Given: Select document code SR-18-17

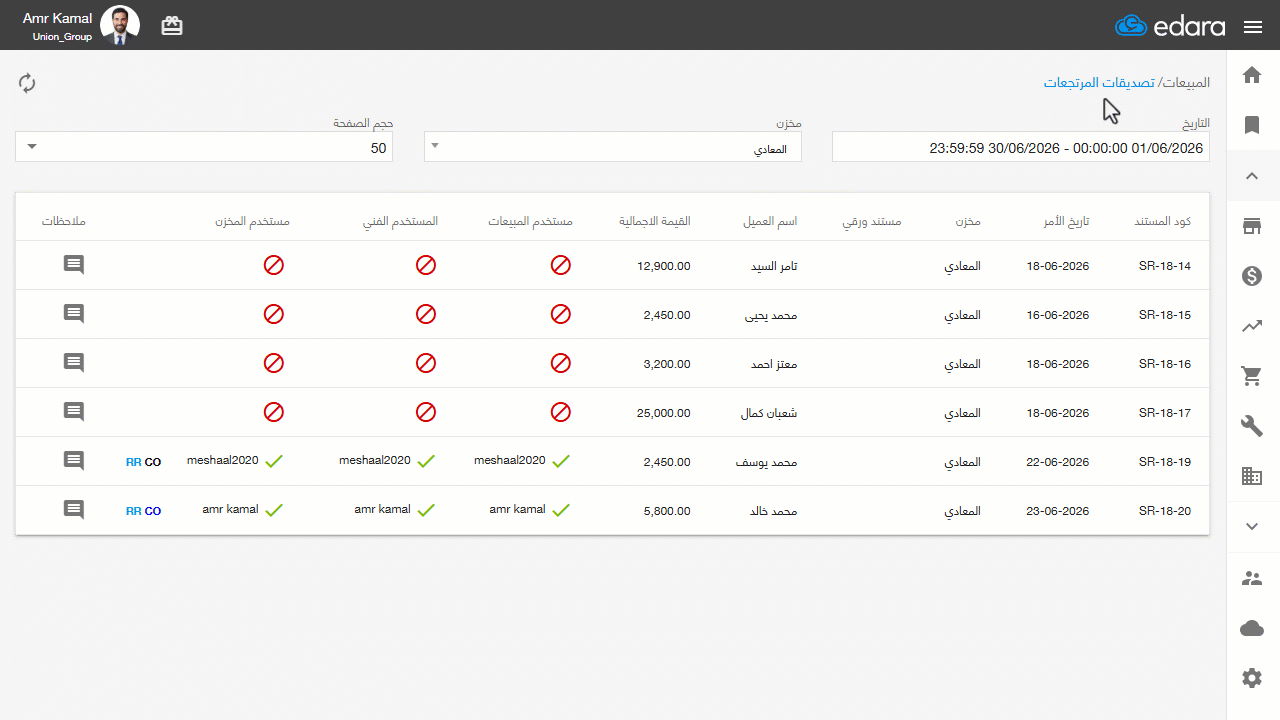Looking at the screenshot, I should 1165,413.
